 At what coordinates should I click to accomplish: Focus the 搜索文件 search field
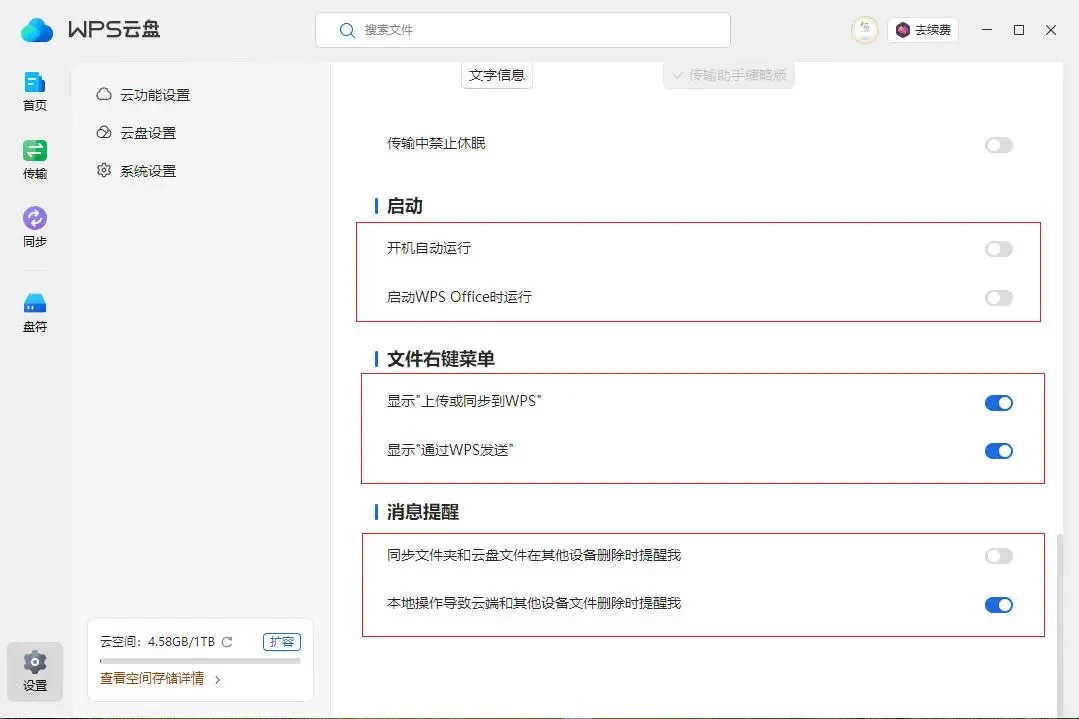pyautogui.click(x=523, y=30)
